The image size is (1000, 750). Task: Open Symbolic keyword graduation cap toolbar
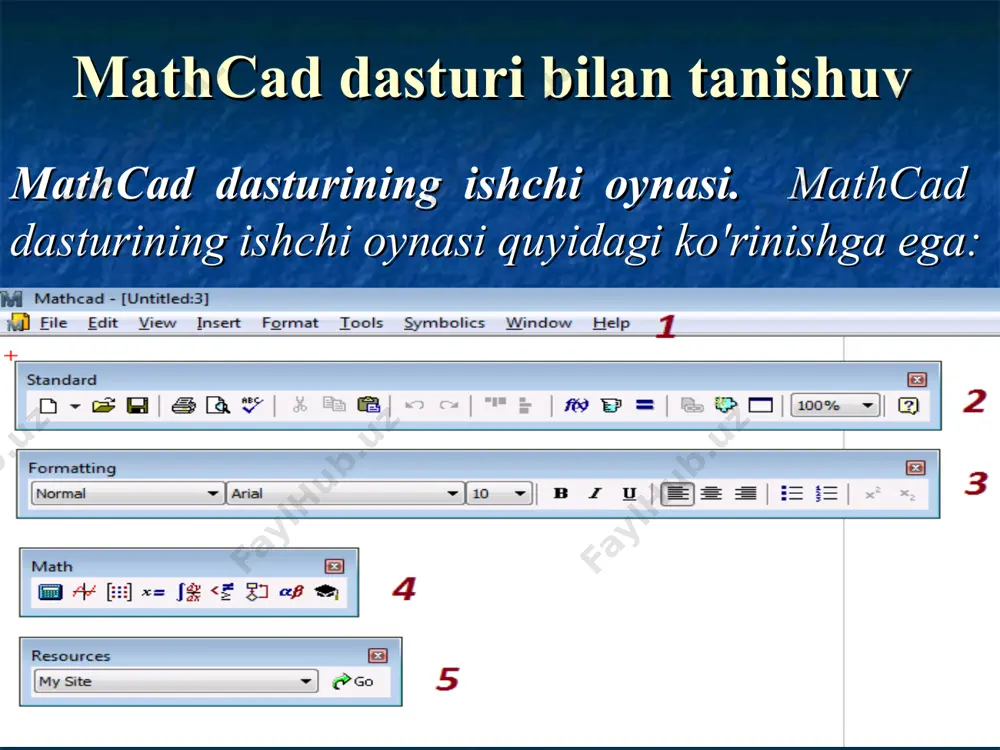(x=327, y=592)
